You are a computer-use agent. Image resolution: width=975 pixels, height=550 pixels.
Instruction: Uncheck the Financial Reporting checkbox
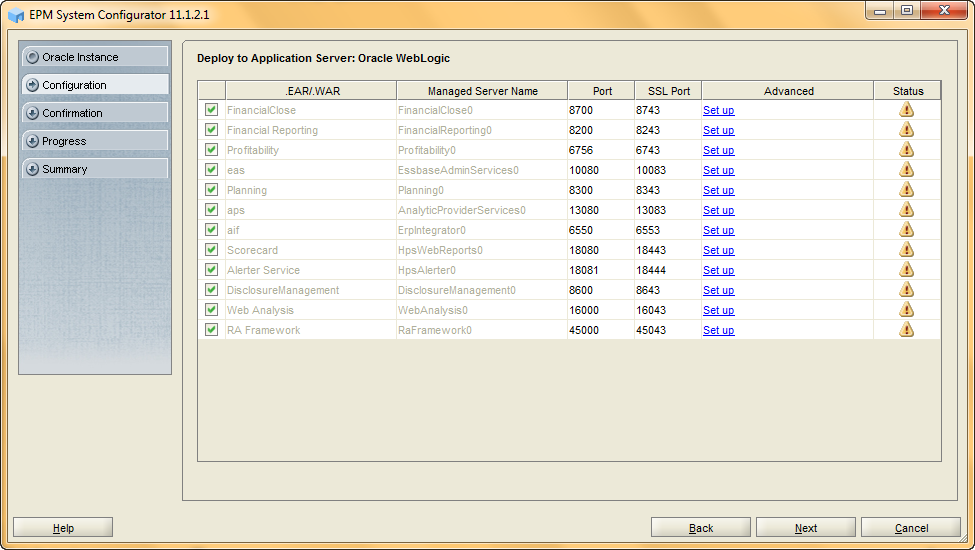(x=211, y=130)
